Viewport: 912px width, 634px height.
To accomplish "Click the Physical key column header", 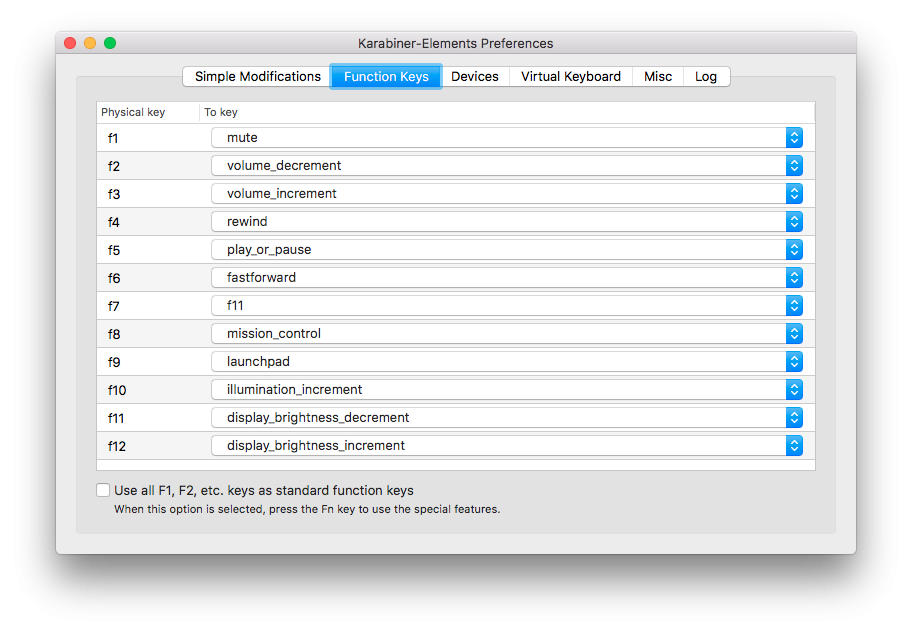I will [x=133, y=113].
